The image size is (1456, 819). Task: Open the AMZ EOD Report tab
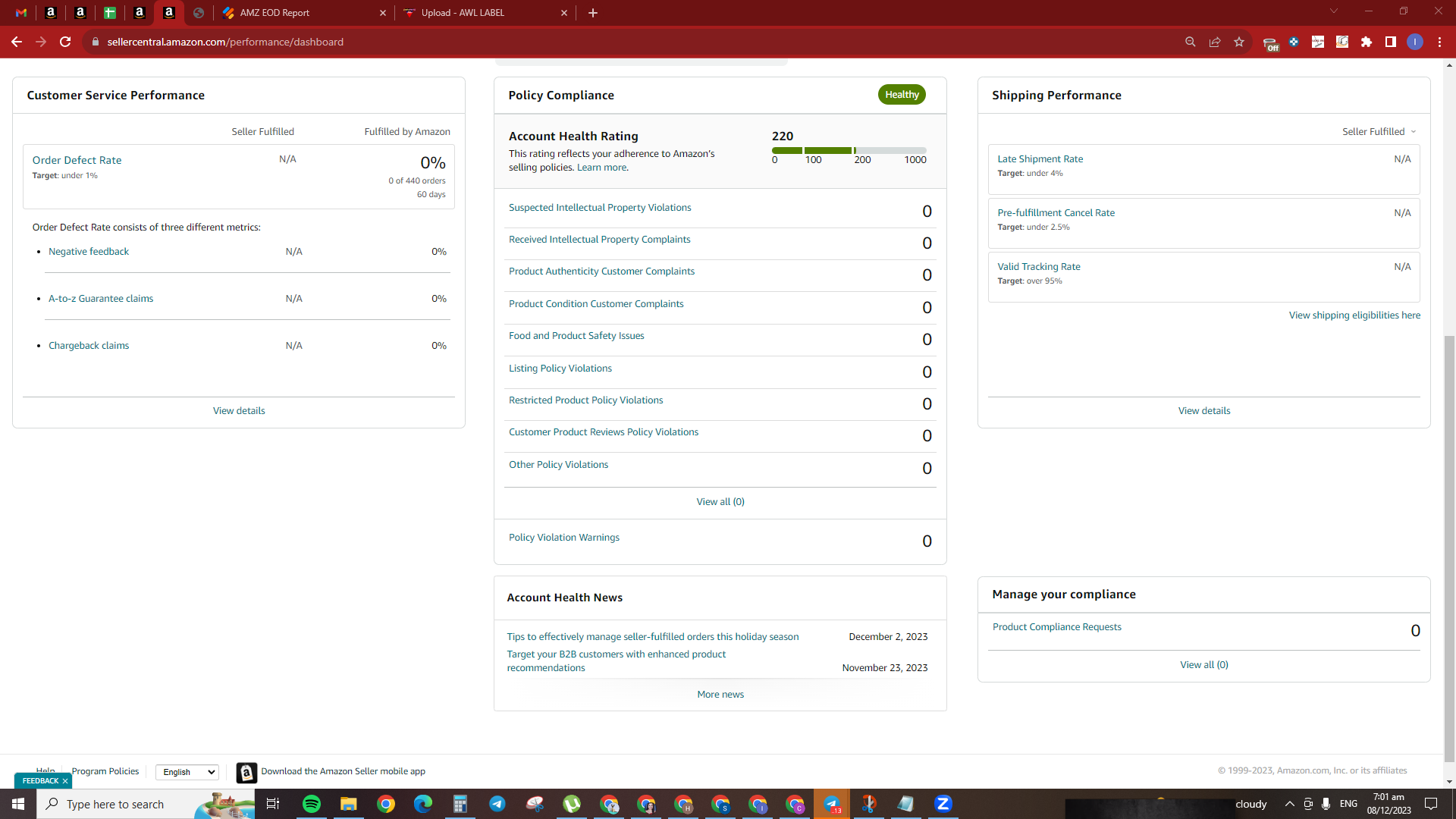303,13
